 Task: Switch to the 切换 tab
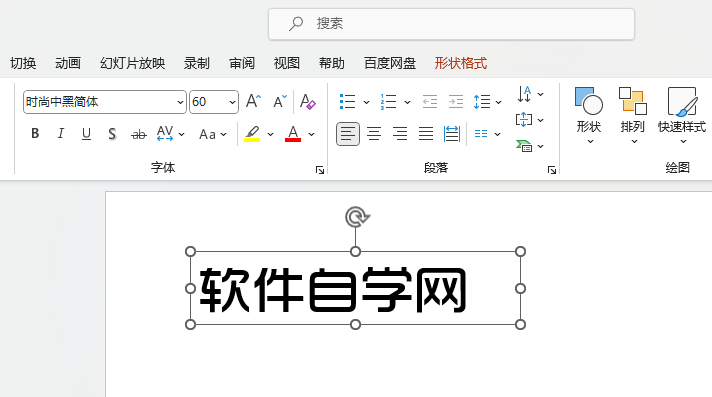pos(23,63)
